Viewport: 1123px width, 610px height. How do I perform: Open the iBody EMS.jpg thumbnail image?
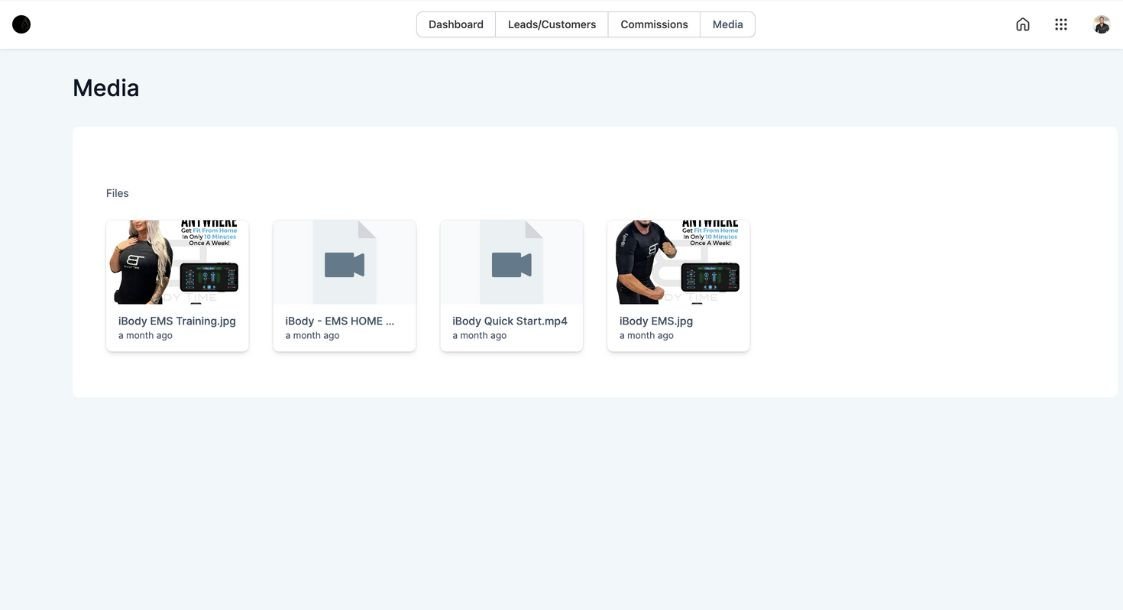click(x=678, y=262)
